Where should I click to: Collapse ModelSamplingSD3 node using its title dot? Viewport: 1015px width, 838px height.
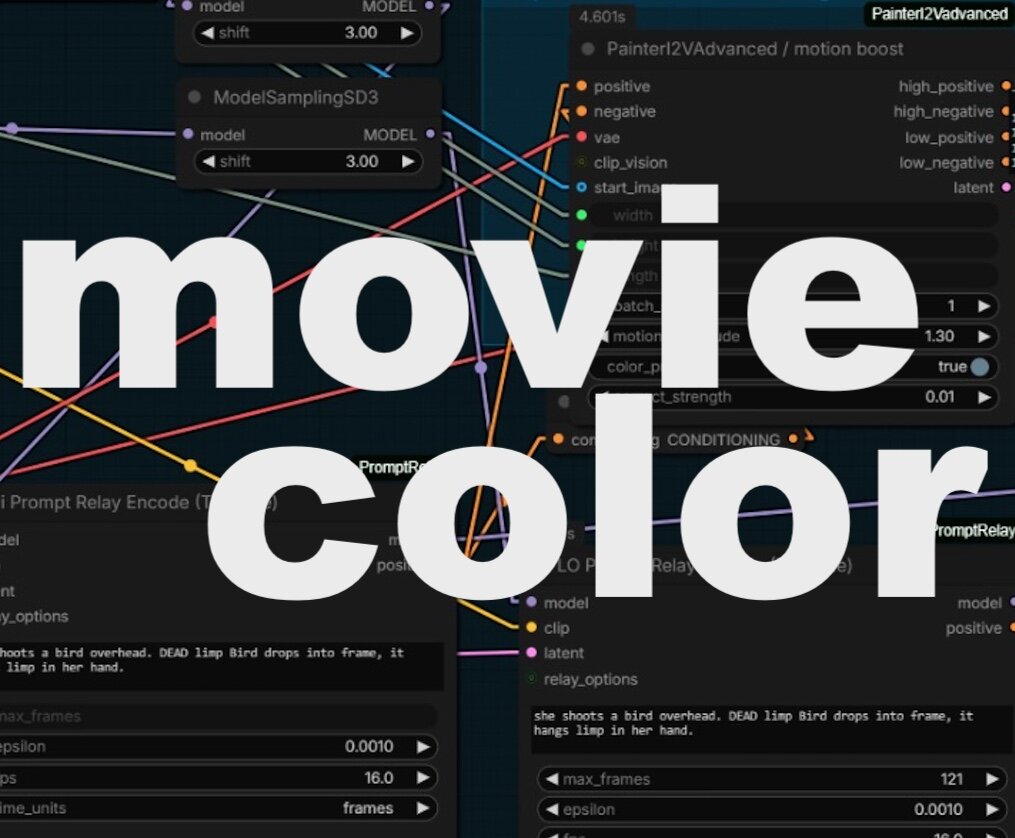point(194,98)
